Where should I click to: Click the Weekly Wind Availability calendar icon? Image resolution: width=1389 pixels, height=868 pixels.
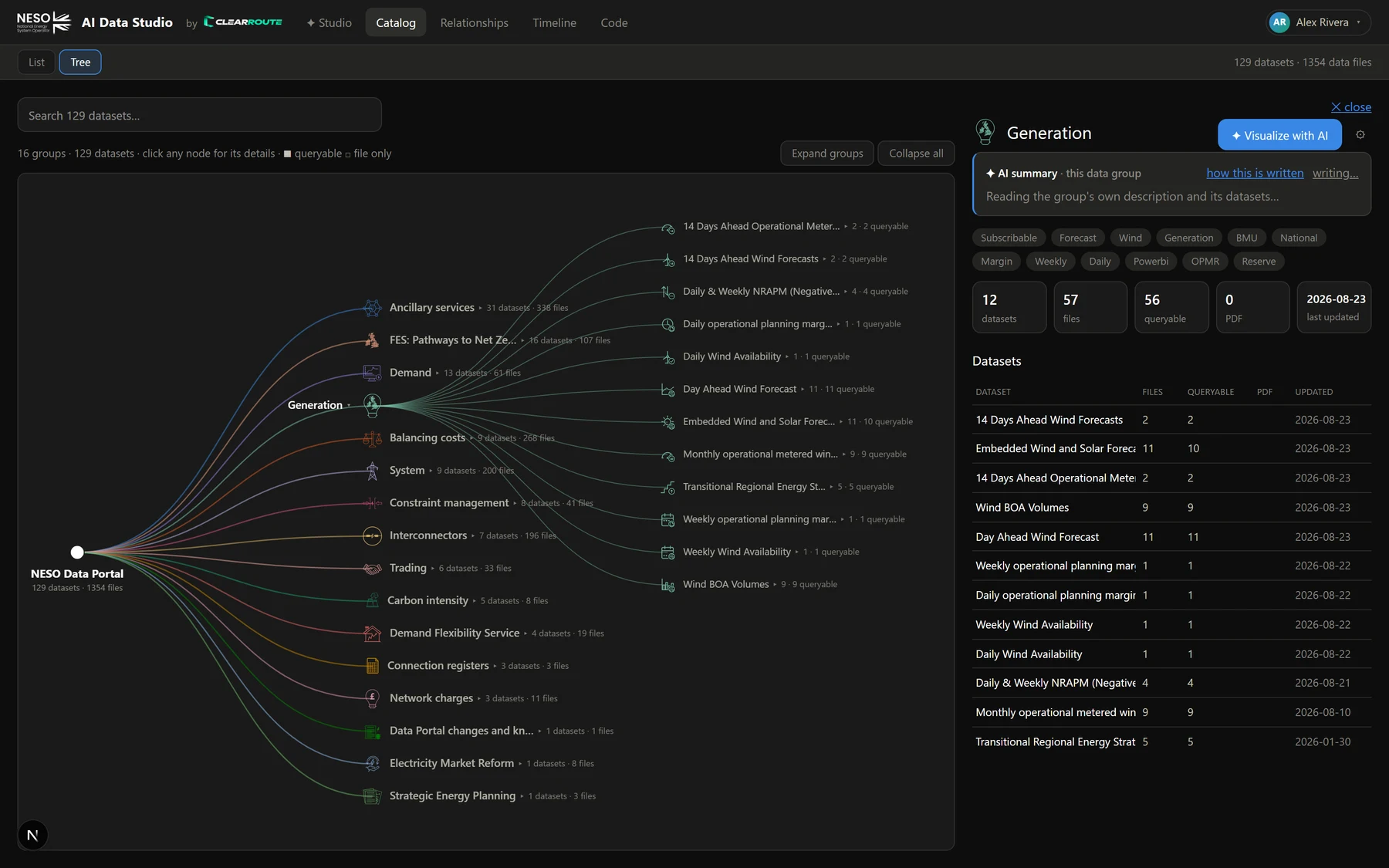coord(668,552)
